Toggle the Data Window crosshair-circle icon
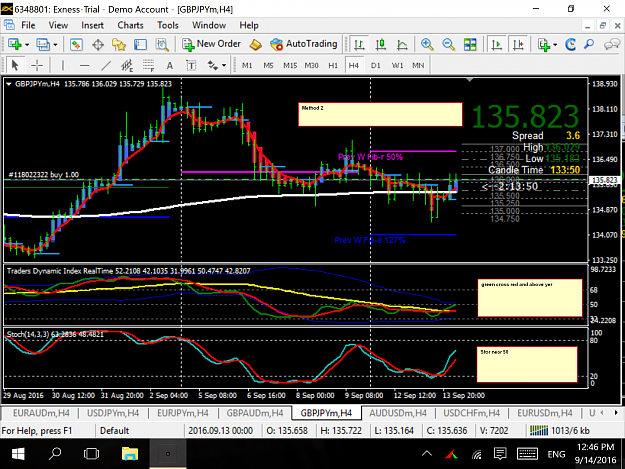 point(98,45)
